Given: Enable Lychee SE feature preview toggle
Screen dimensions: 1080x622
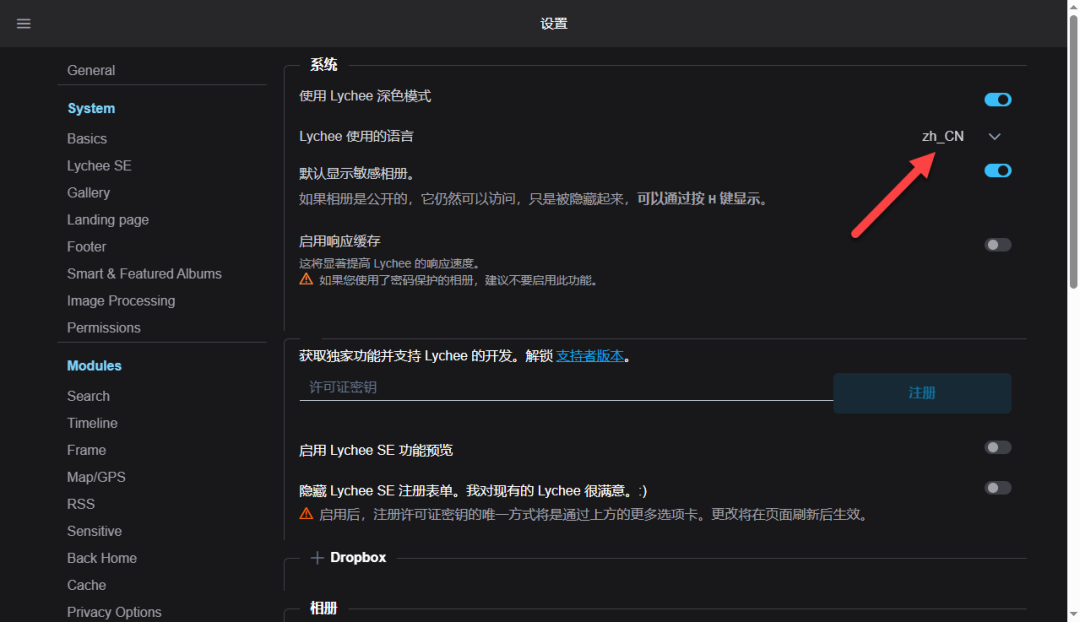Looking at the screenshot, I should coord(997,448).
